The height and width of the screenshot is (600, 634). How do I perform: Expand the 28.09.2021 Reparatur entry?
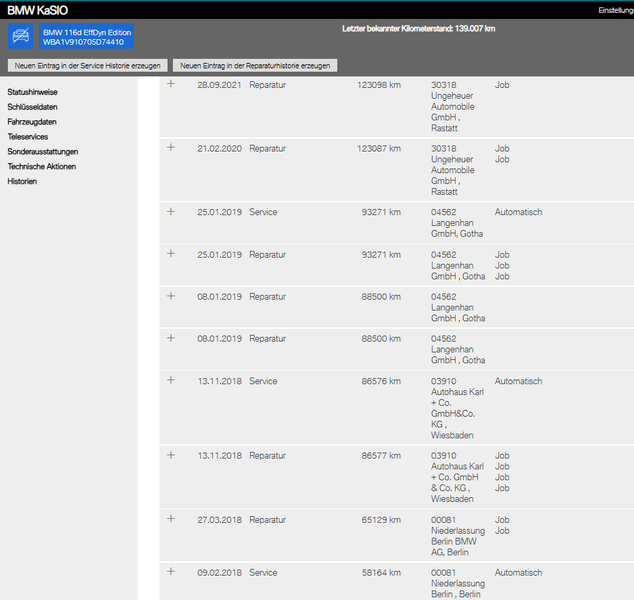click(171, 84)
